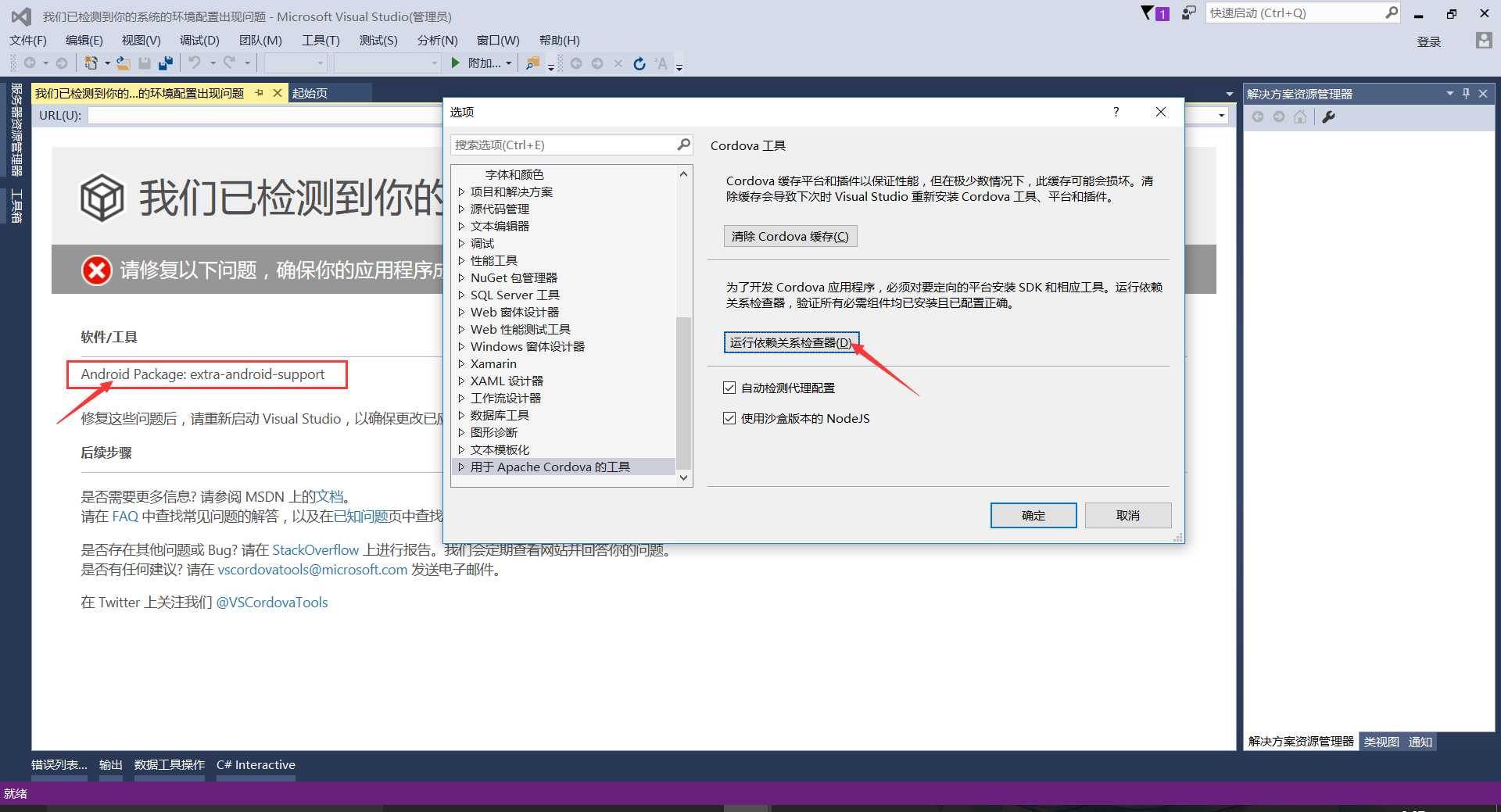1501x812 pixels.
Task: Click the Home icon in Solution Explorer
Action: 1300,116
